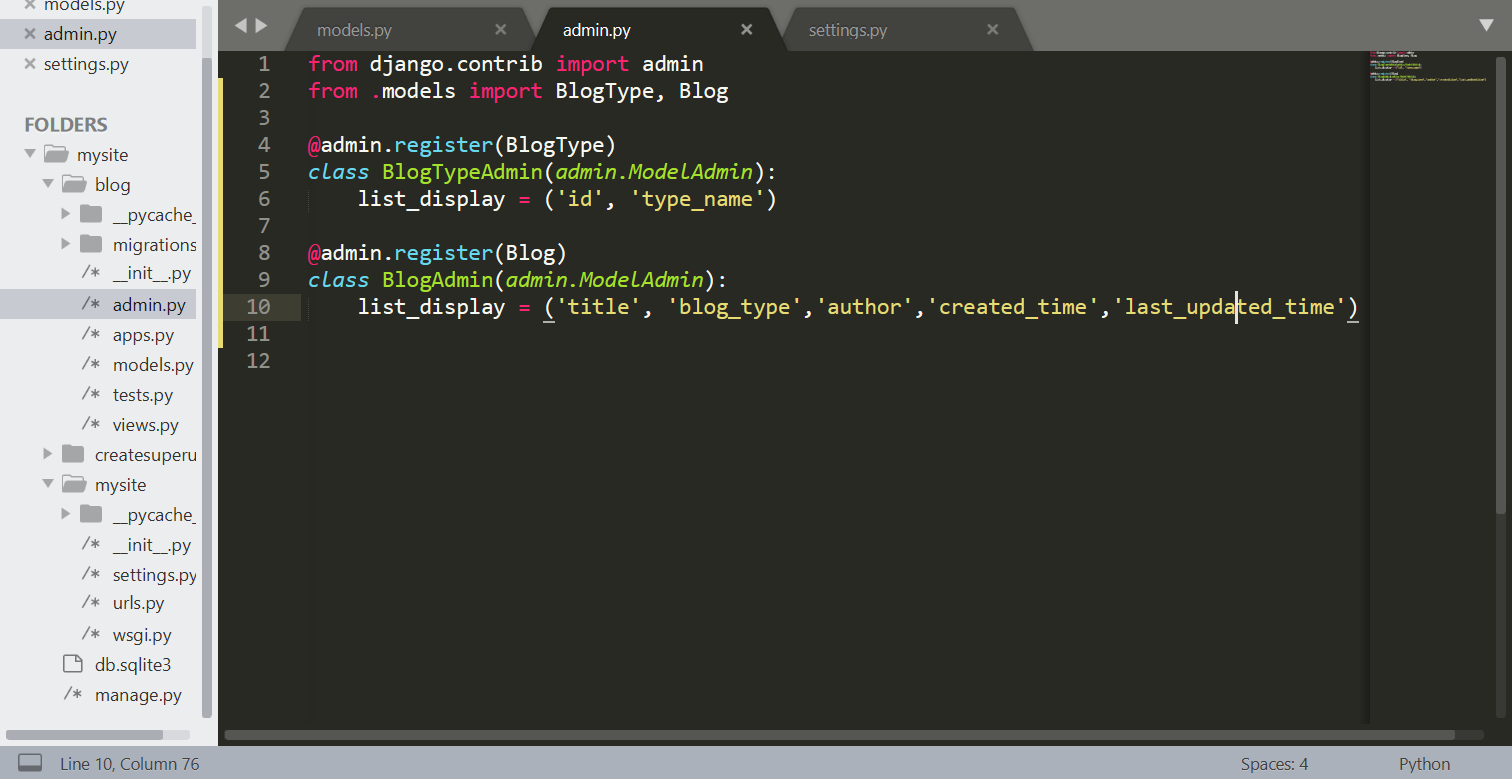Open admin.py in the folder tree
Image resolution: width=1512 pixels, height=779 pixels.
click(x=149, y=304)
